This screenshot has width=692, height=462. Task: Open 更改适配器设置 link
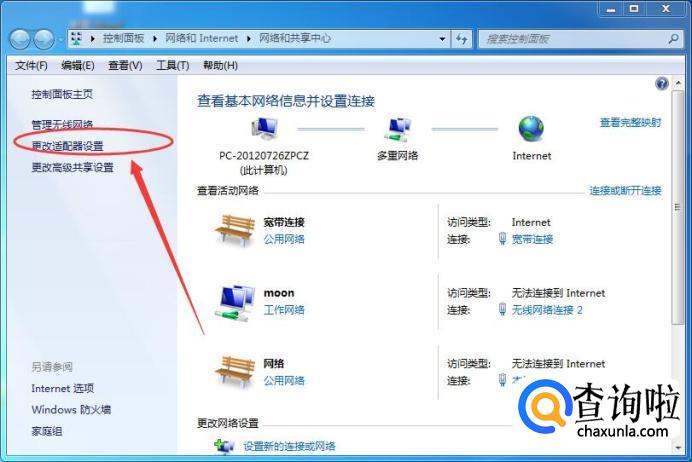point(67,146)
